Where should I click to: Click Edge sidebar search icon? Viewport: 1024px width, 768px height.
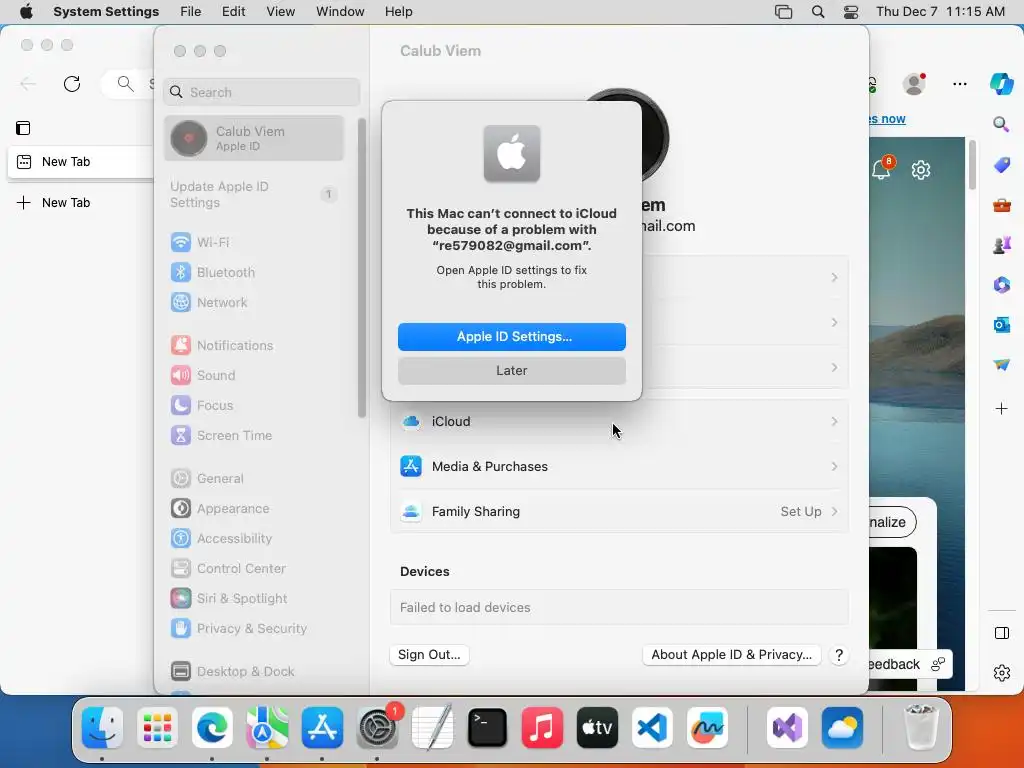tap(1001, 124)
